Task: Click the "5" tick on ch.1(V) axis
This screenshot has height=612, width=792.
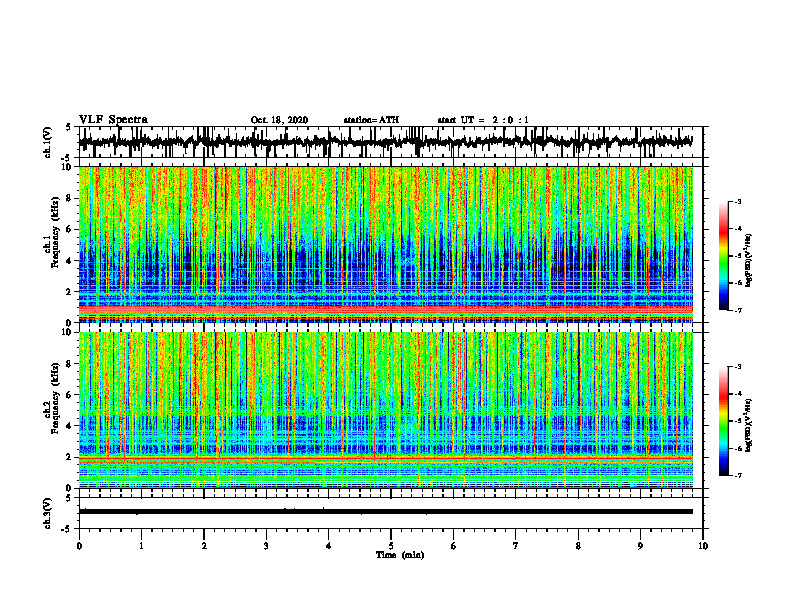Action: (68, 127)
